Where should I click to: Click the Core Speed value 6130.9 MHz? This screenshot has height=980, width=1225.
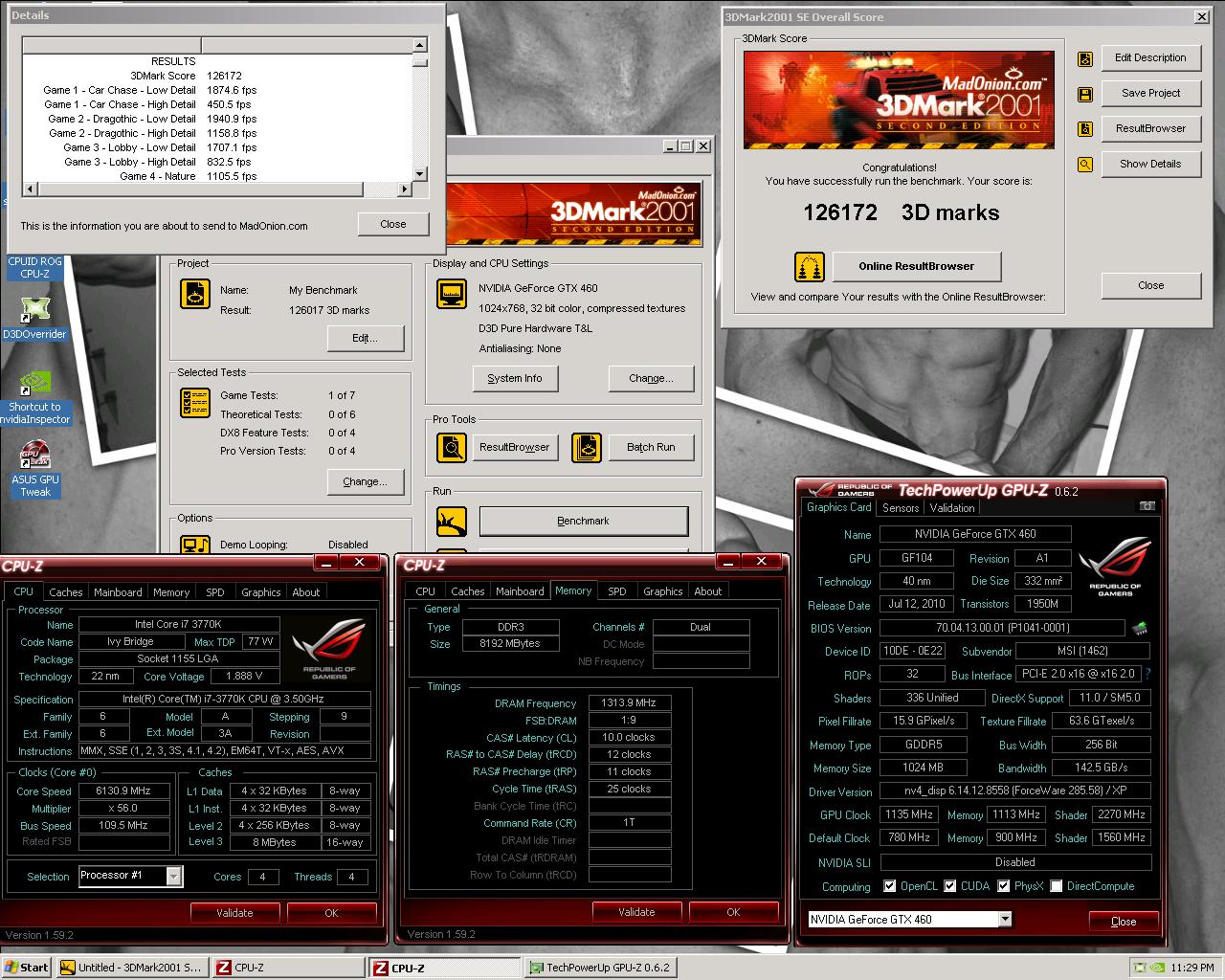click(x=123, y=791)
